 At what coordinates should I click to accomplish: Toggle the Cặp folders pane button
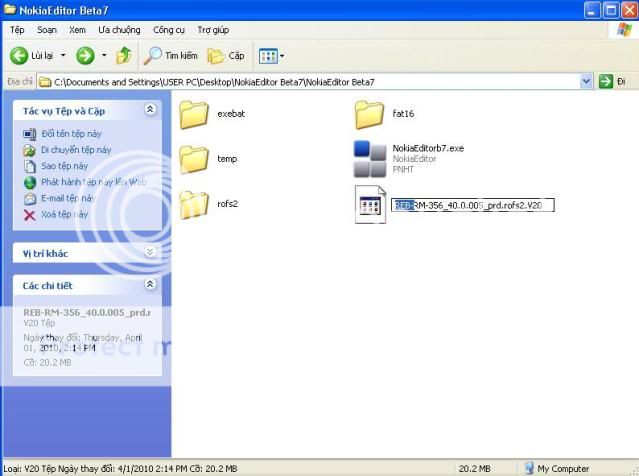coord(226,56)
